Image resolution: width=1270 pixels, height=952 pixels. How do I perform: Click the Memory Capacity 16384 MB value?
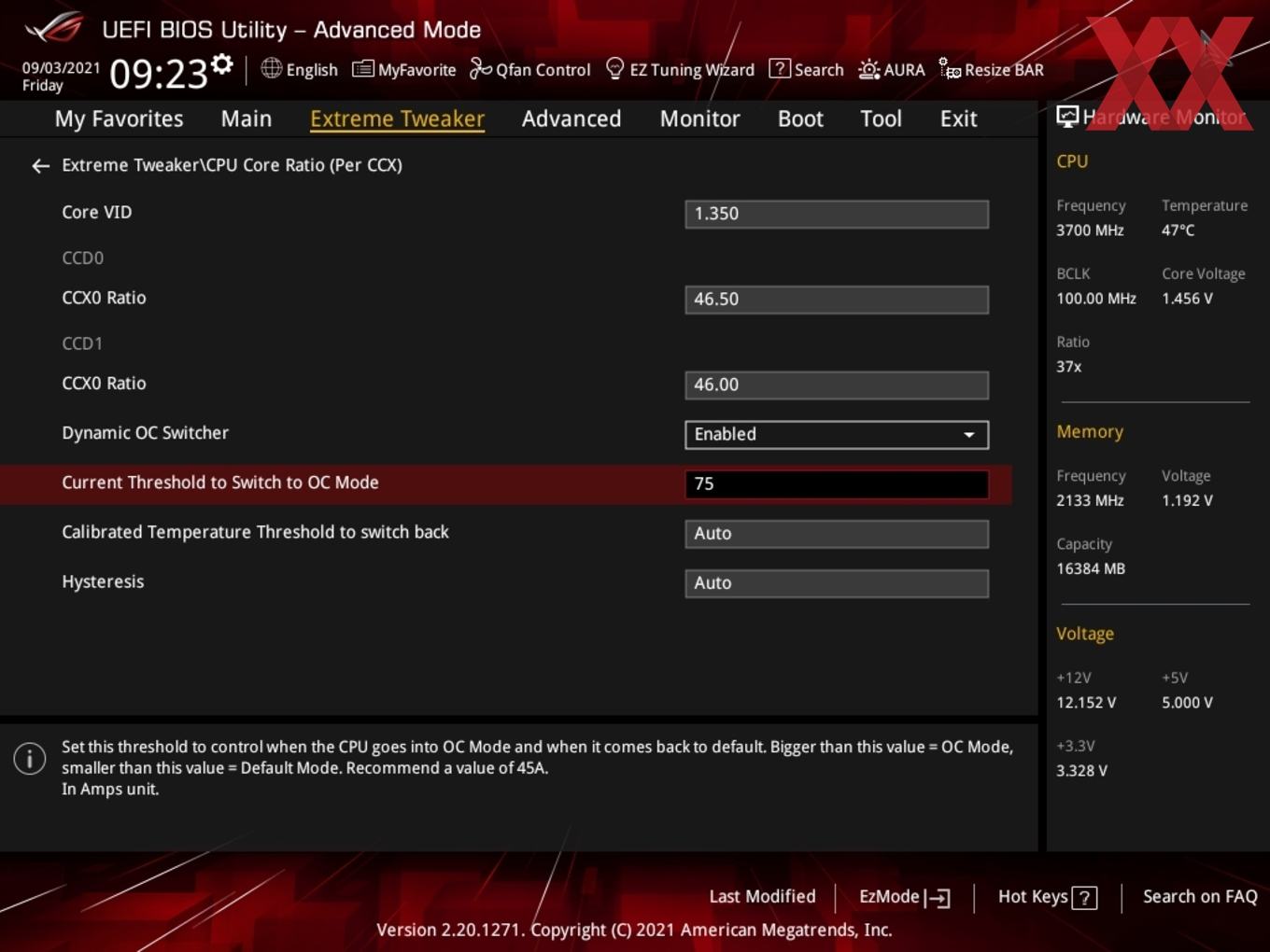tap(1091, 568)
